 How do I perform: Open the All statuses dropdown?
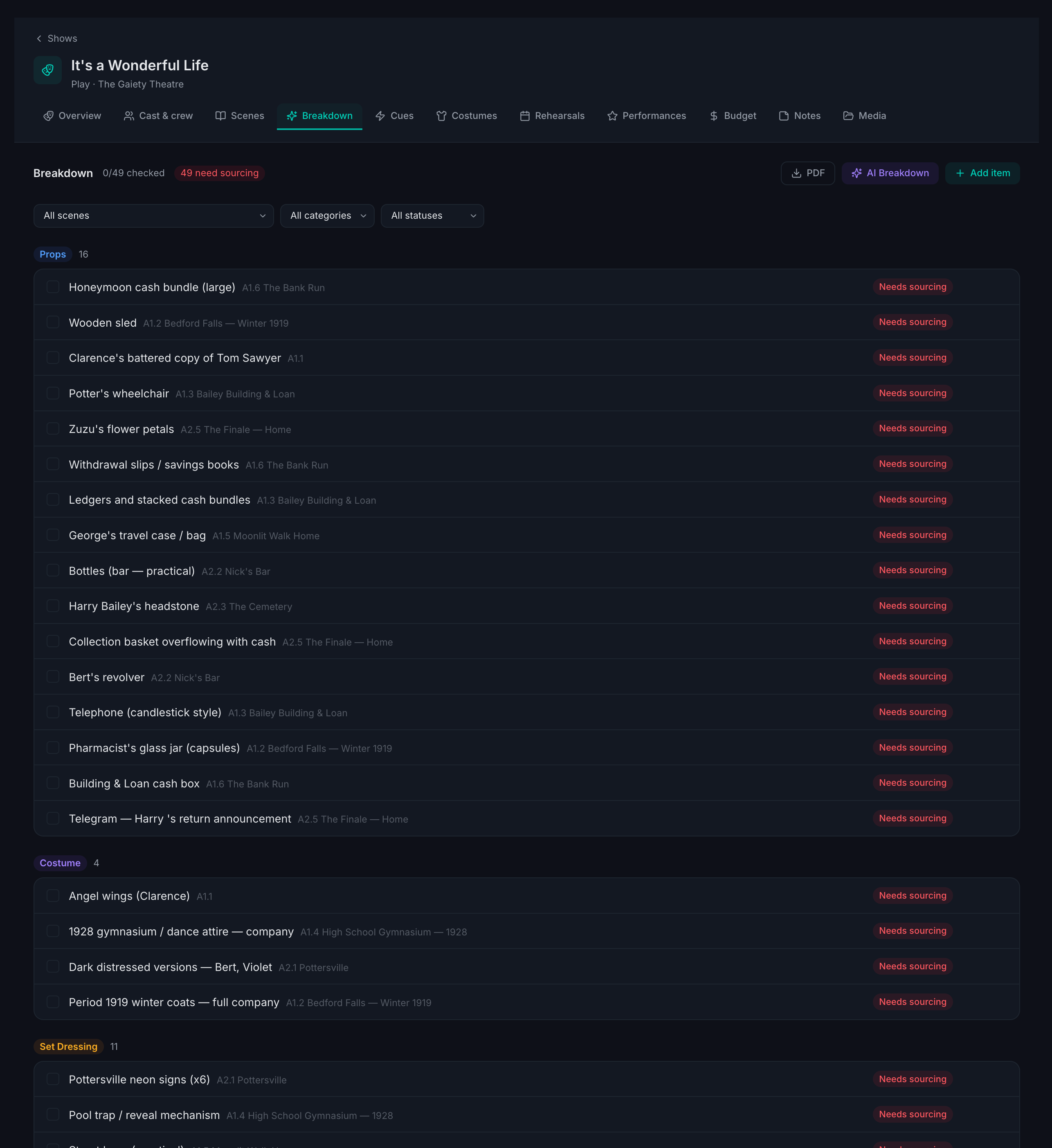[432, 216]
